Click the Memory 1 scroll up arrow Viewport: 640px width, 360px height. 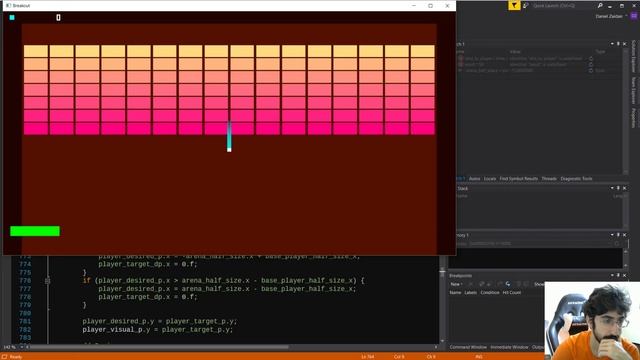pyautogui.click(x=625, y=251)
